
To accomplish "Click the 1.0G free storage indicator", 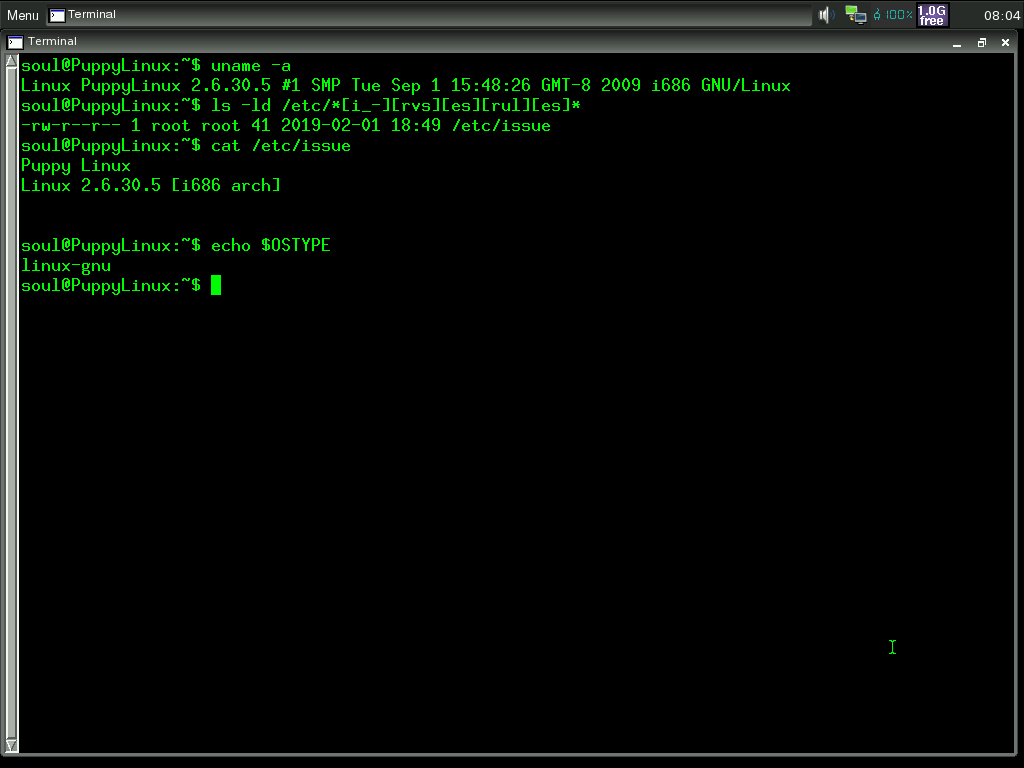I will pos(932,15).
